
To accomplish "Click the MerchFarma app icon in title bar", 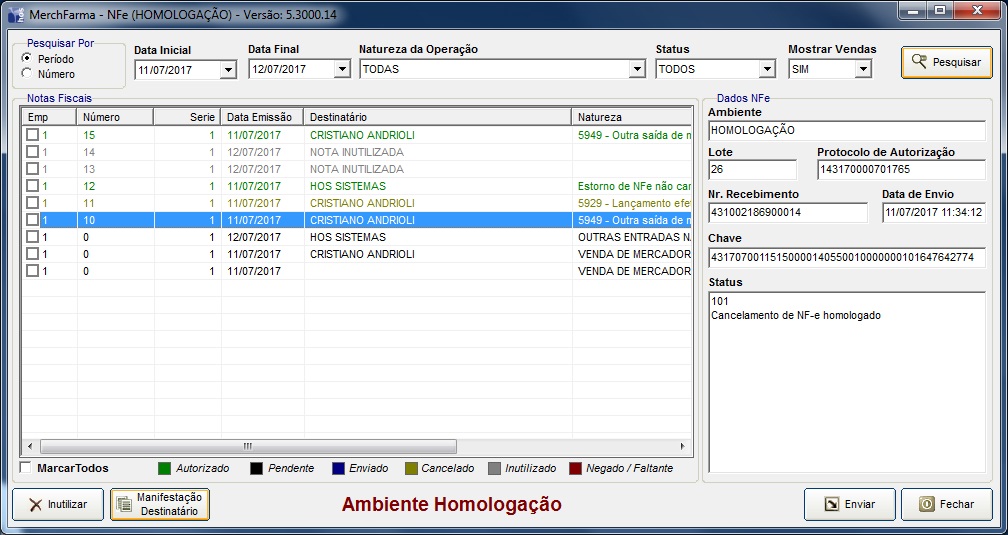I will (15, 13).
